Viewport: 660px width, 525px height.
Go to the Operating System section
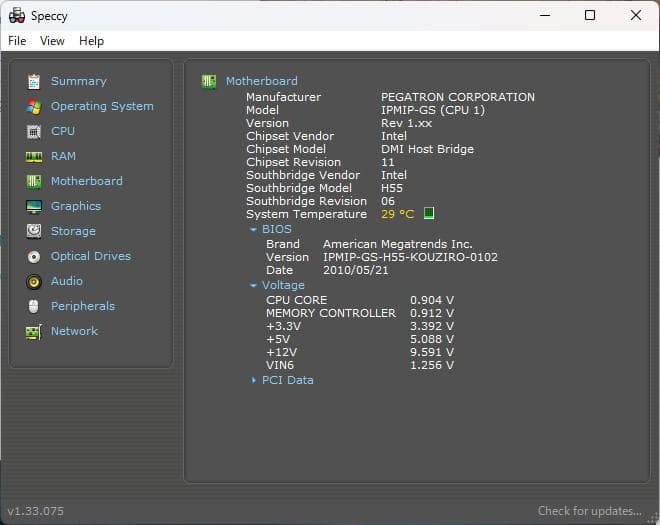tap(102, 106)
